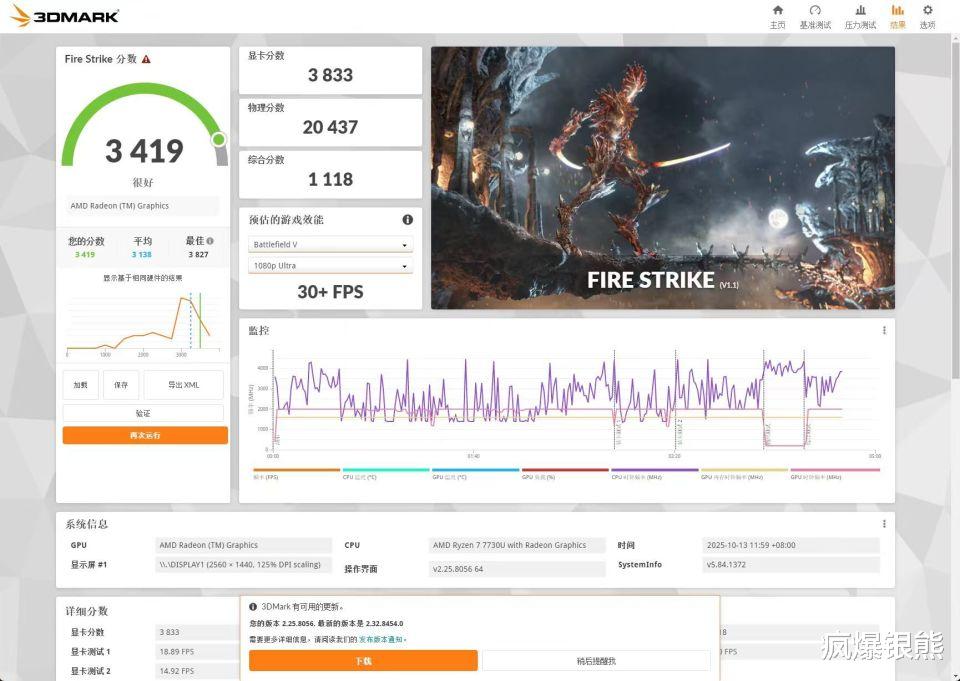960x681 pixels.
Task: Click the orange 下载 download button
Action: (x=363, y=661)
